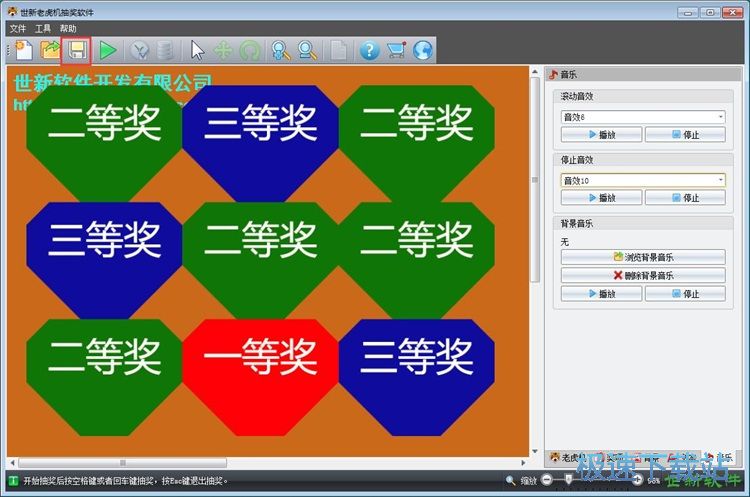Click the 音乐 panel header
This screenshot has width=750, height=497.
643,74
